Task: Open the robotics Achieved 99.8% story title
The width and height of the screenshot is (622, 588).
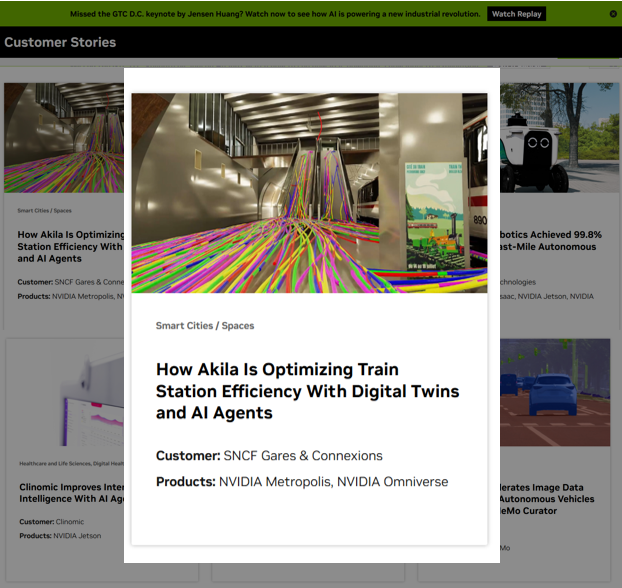Action: pos(548,240)
